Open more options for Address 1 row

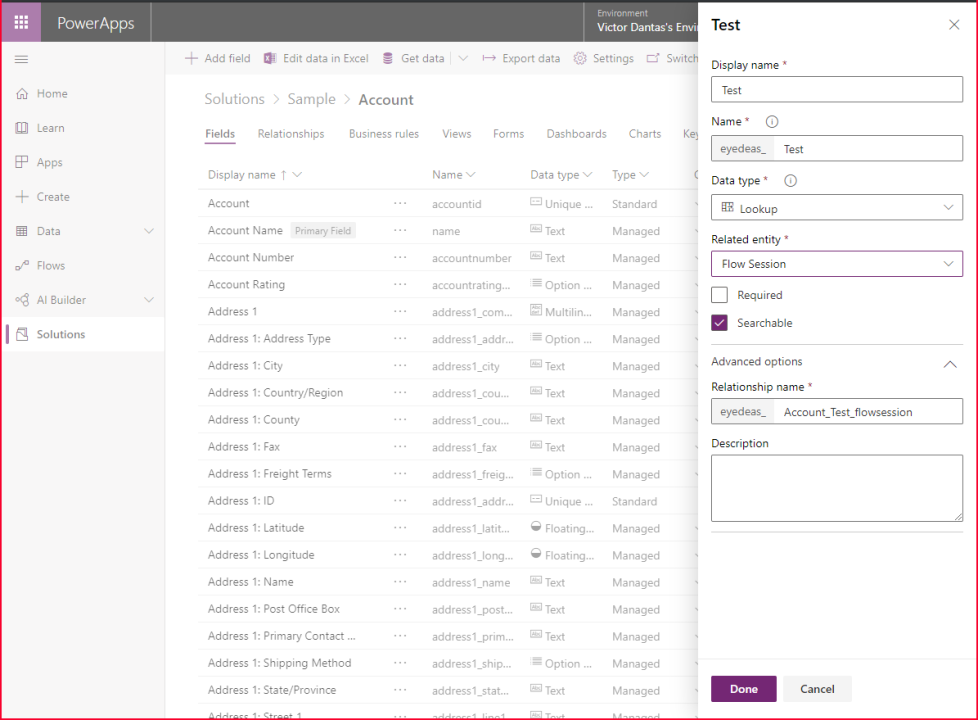[400, 311]
